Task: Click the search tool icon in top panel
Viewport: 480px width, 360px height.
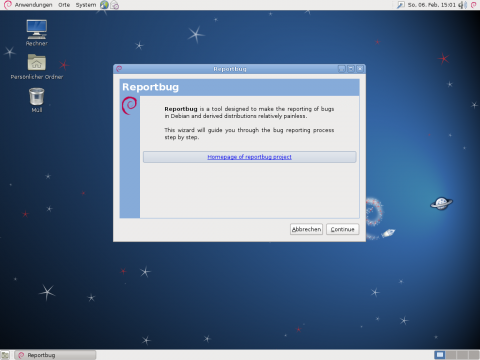Action: pyautogui.click(x=401, y=5)
